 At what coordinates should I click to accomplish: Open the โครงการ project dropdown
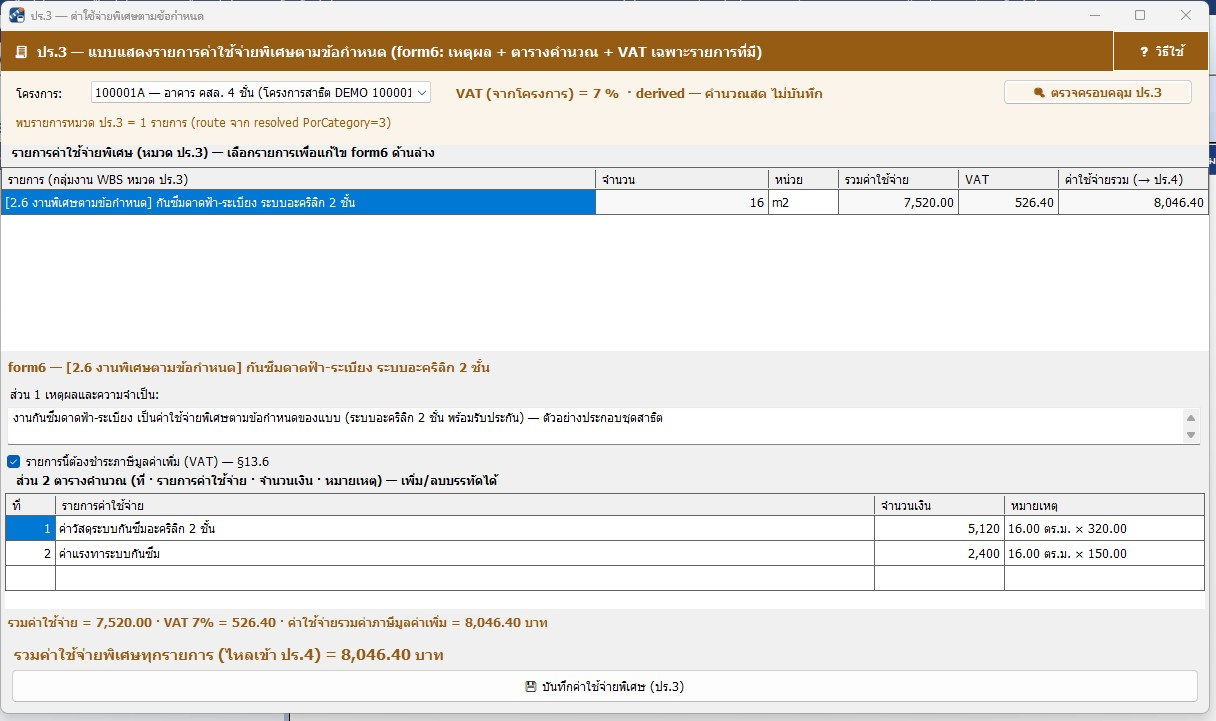coord(261,93)
